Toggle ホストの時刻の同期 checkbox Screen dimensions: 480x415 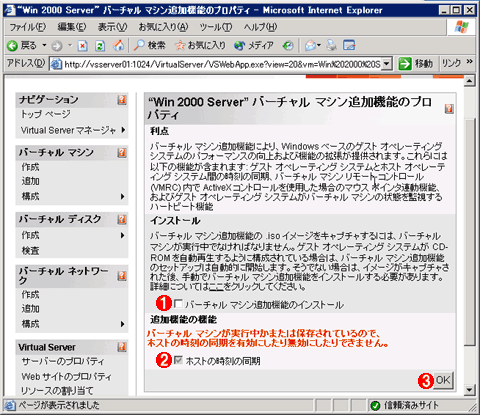coord(178,360)
